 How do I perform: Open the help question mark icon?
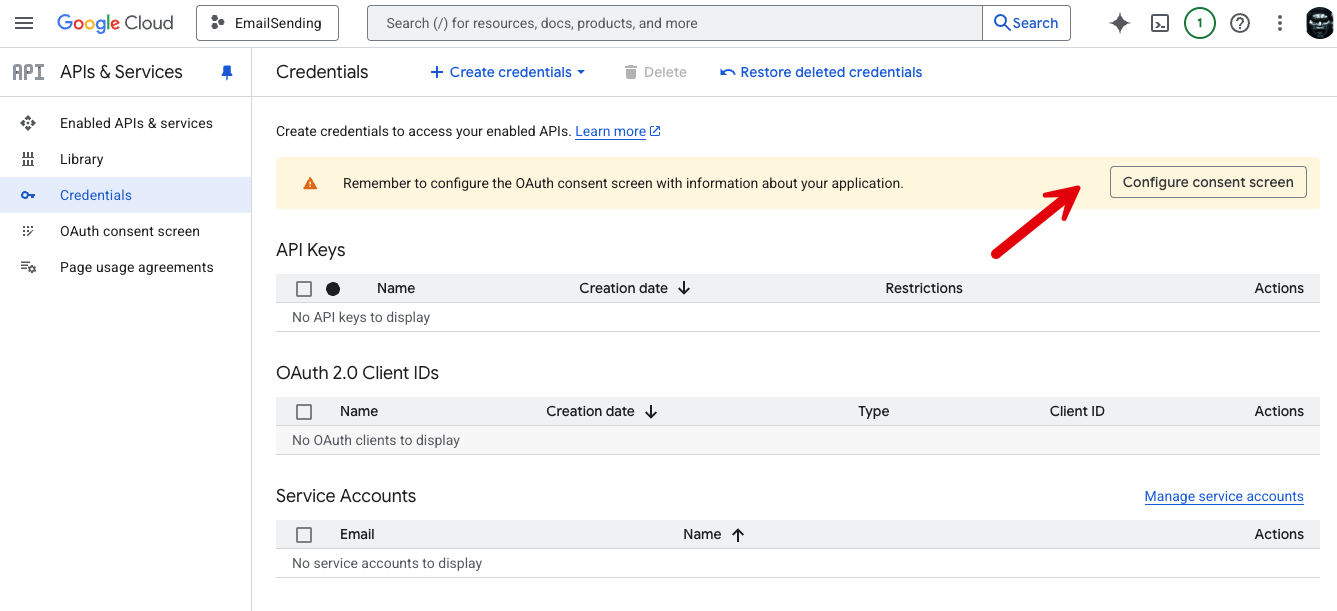[1240, 23]
